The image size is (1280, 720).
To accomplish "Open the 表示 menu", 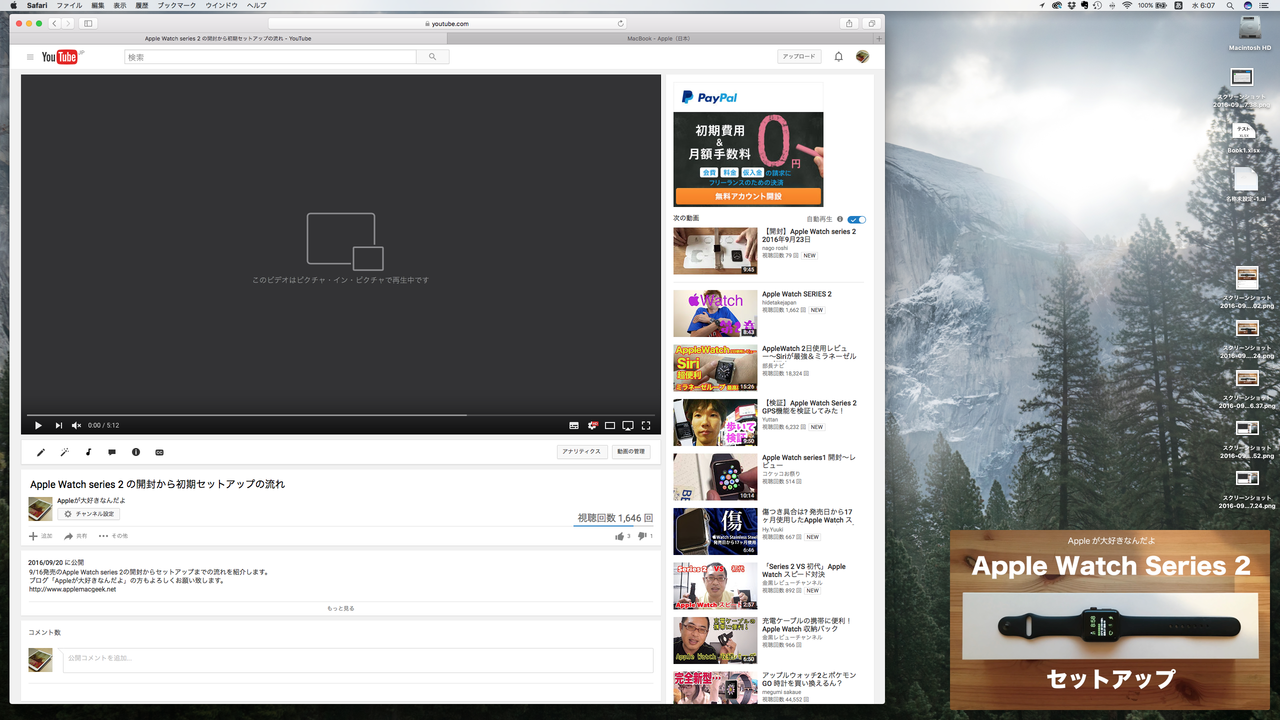I will pyautogui.click(x=120, y=5).
